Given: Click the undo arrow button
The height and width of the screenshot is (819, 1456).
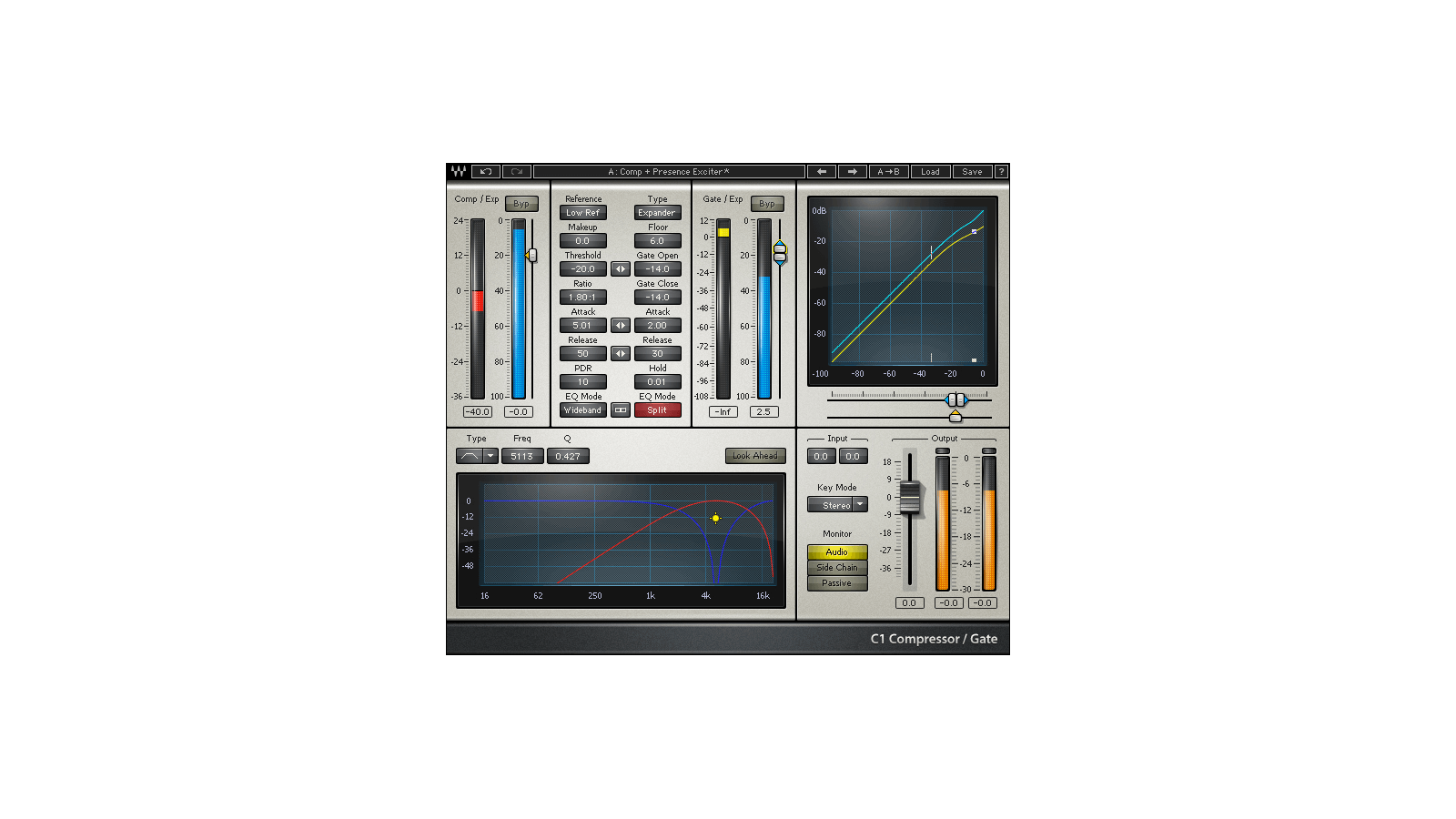Looking at the screenshot, I should (486, 171).
